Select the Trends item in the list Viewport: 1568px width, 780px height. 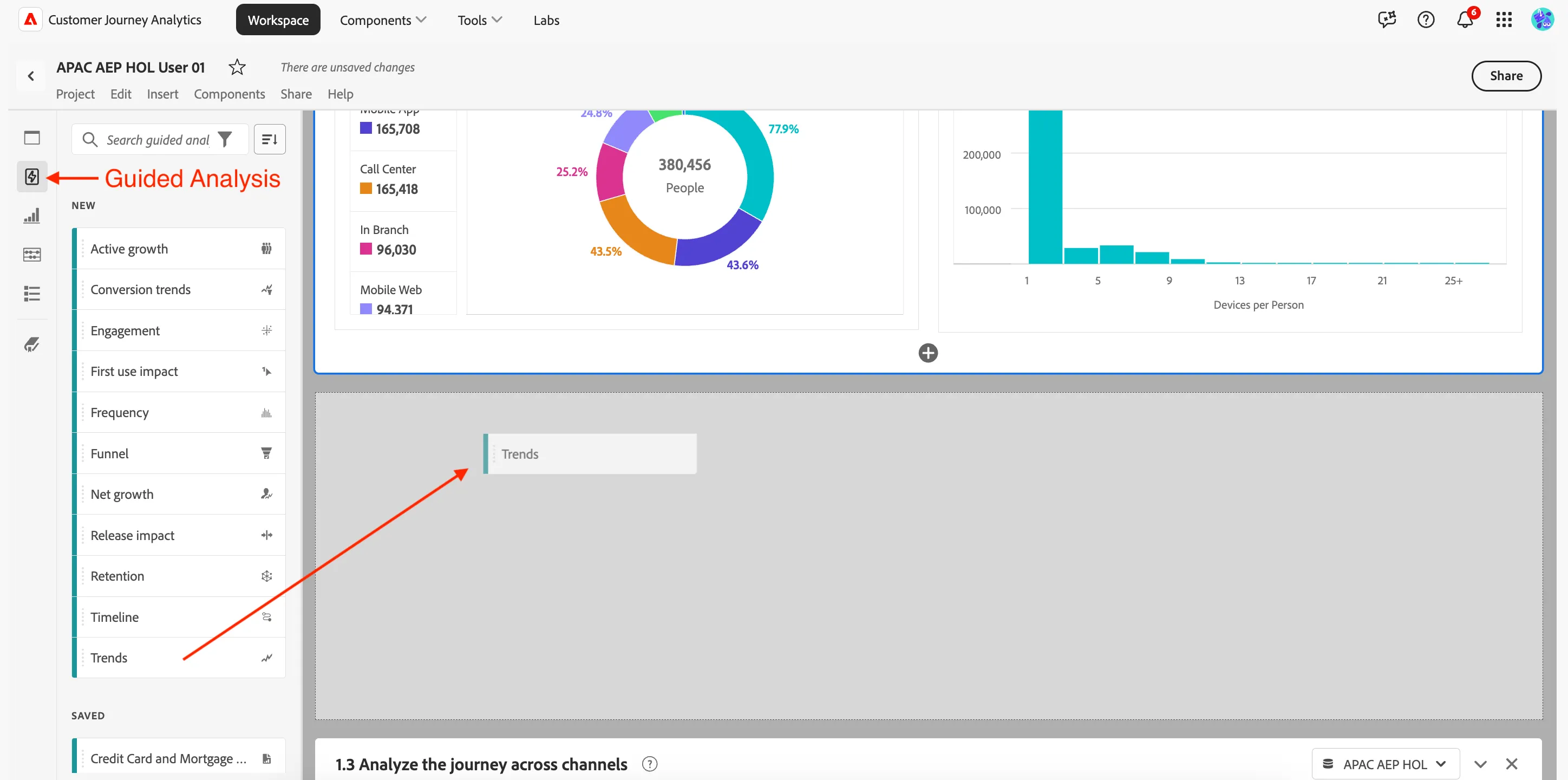click(178, 658)
